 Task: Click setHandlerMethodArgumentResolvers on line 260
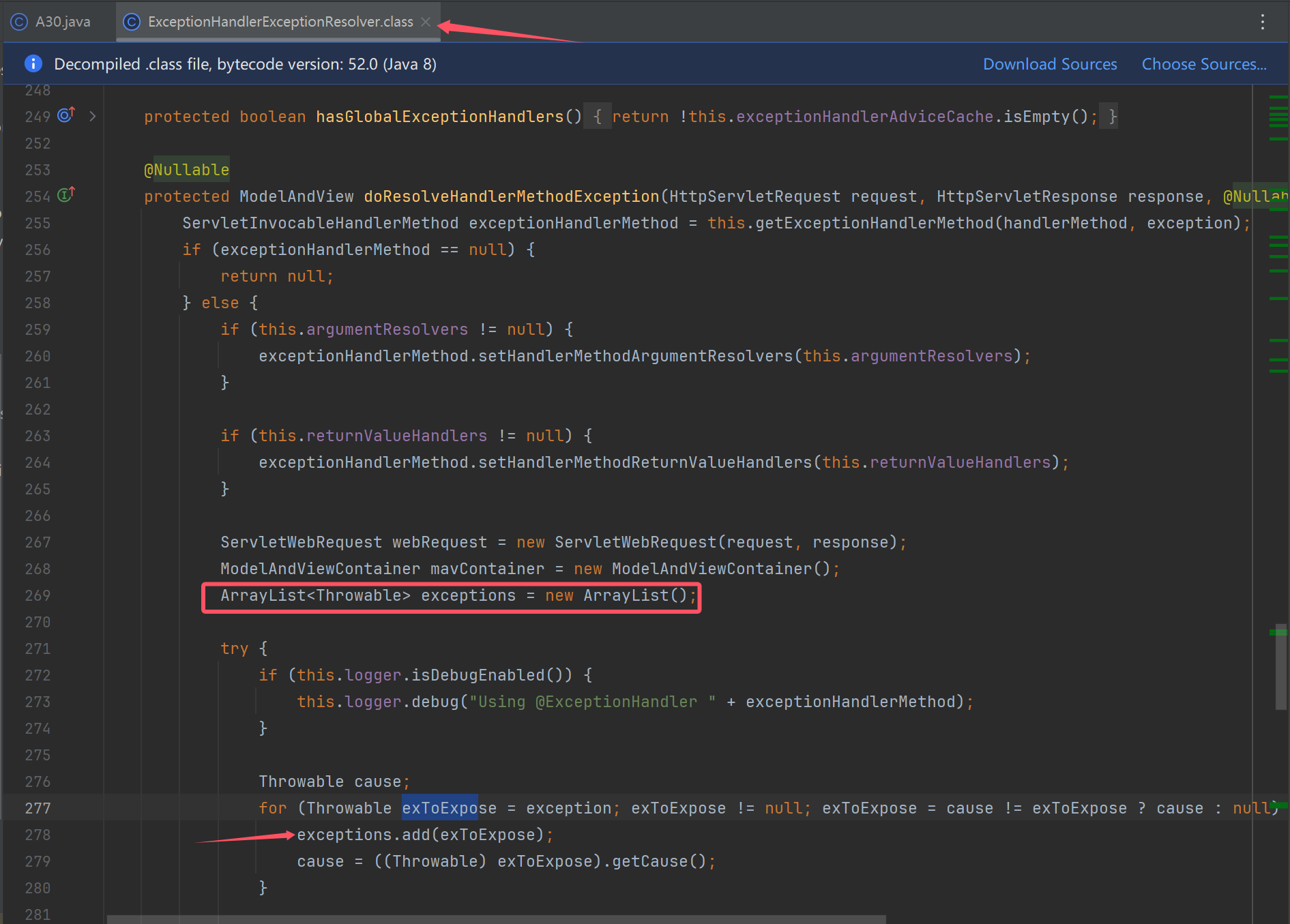pyautogui.click(x=635, y=356)
